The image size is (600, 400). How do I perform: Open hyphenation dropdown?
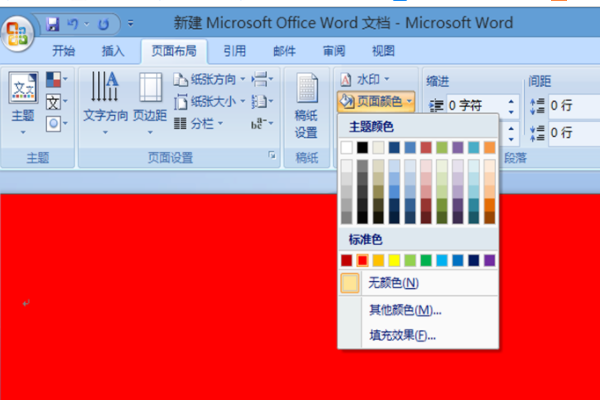(262, 124)
